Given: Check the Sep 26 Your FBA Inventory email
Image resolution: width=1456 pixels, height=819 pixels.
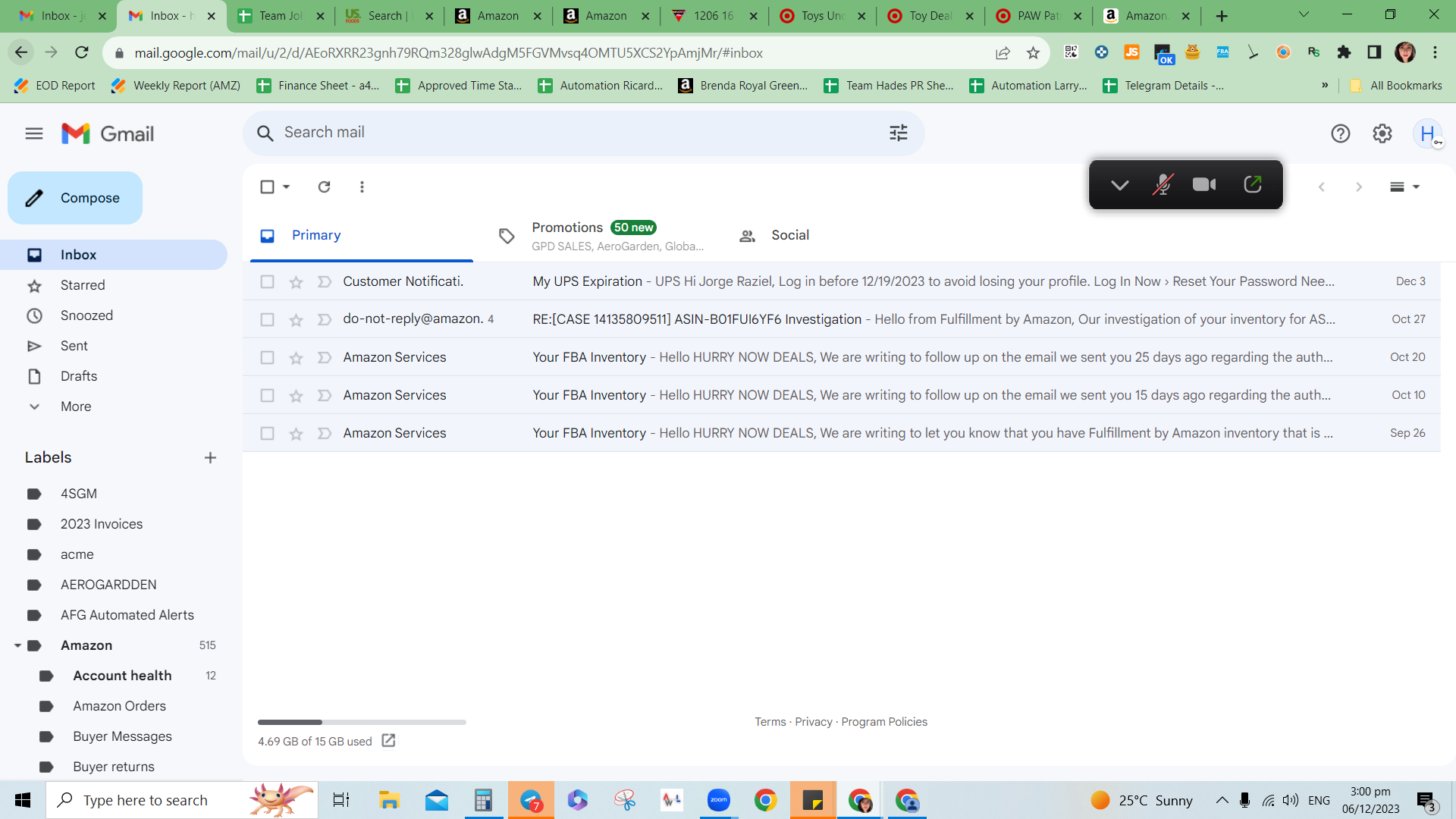Looking at the screenshot, I should coord(267,434).
